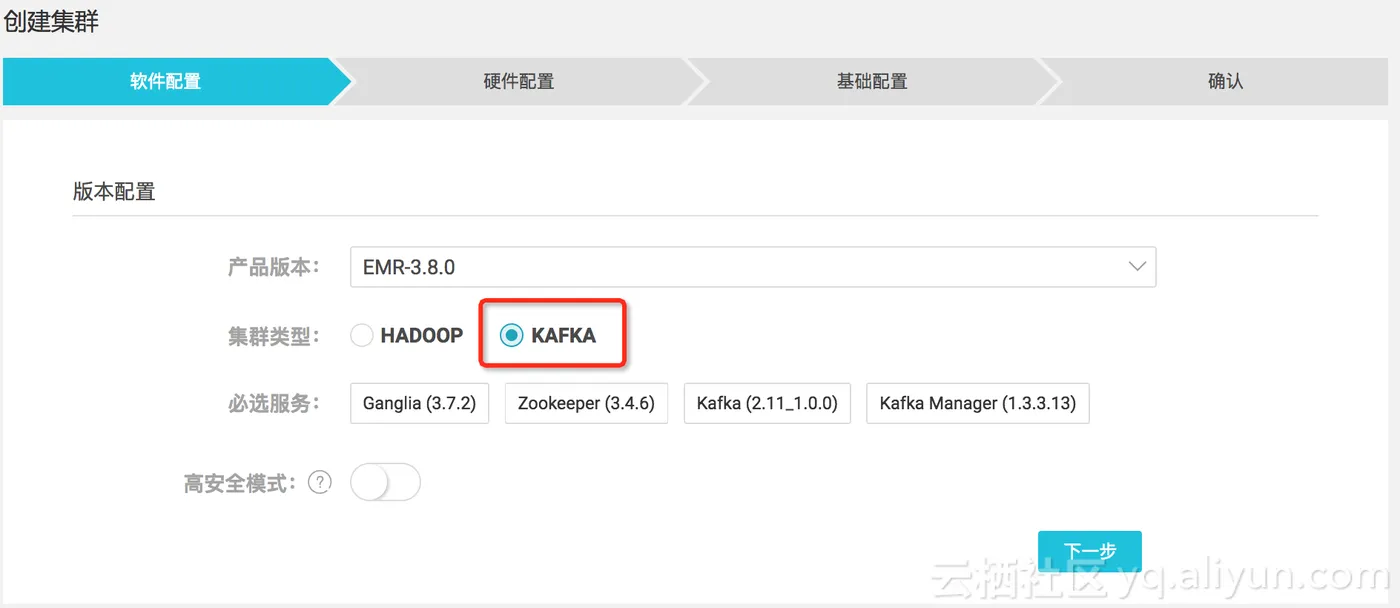Viewport: 1400px width, 608px height.
Task: Click the 产品版本 label
Action: 274,267
